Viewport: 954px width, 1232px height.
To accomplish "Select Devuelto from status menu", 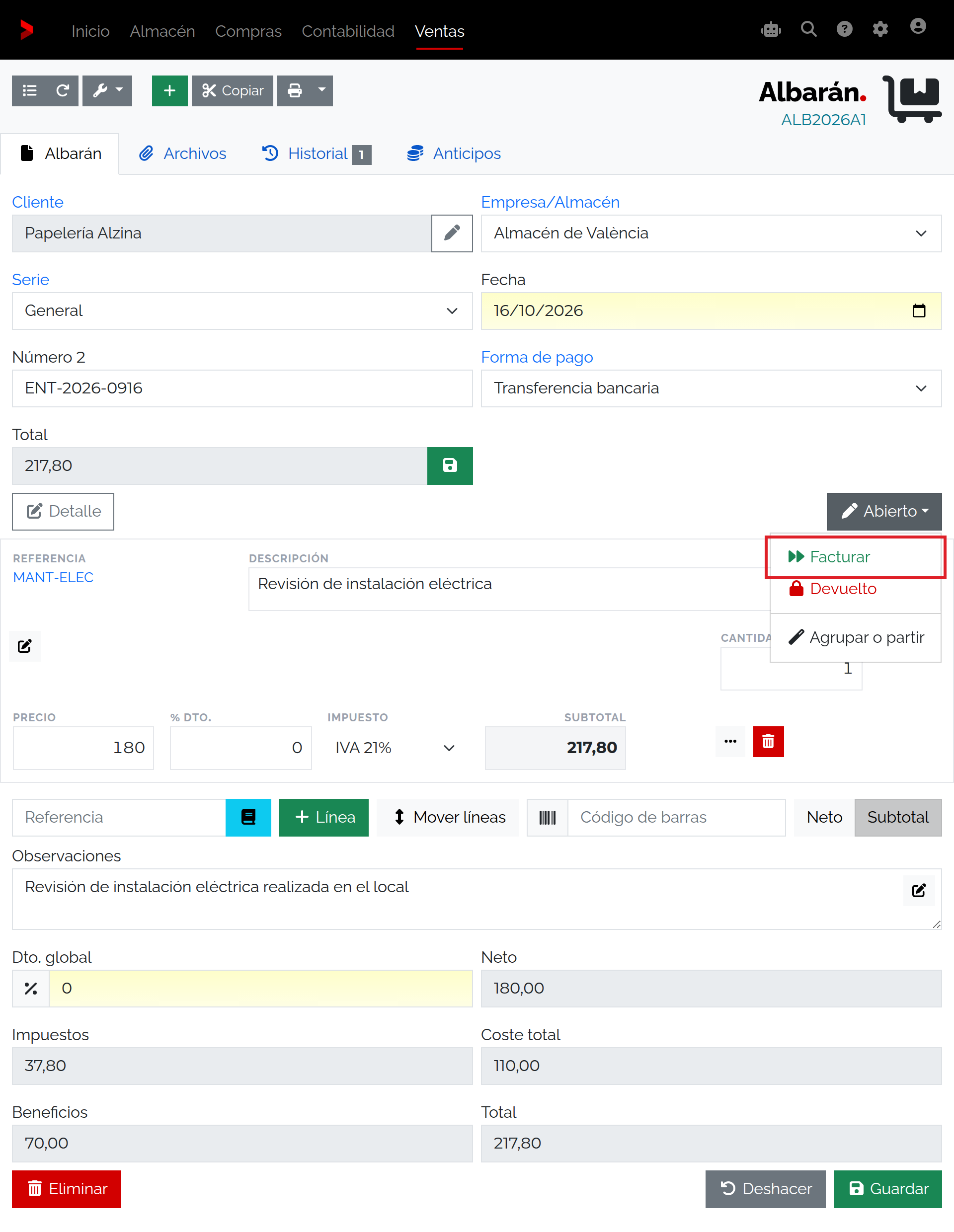I will click(x=855, y=589).
